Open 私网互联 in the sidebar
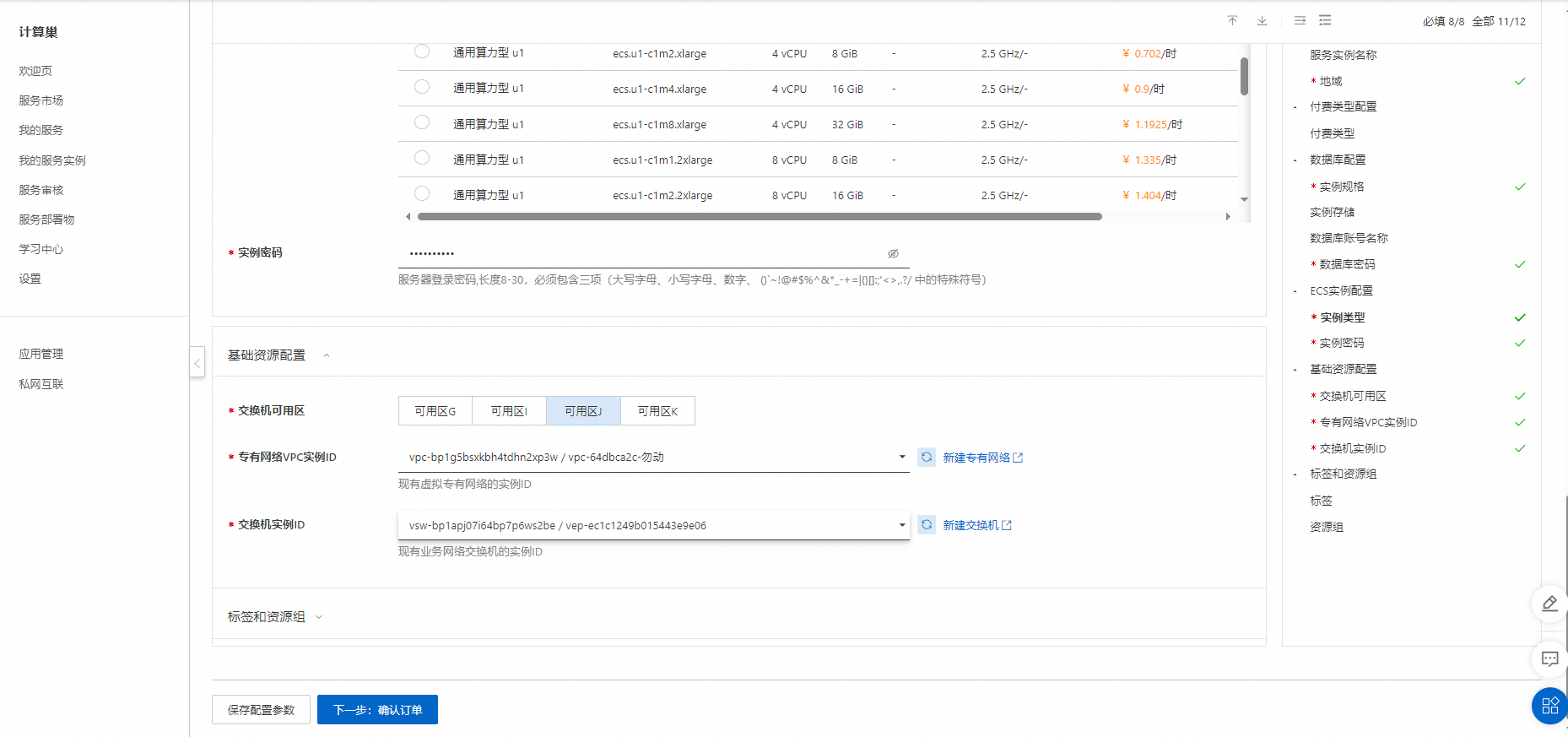 pyautogui.click(x=41, y=384)
